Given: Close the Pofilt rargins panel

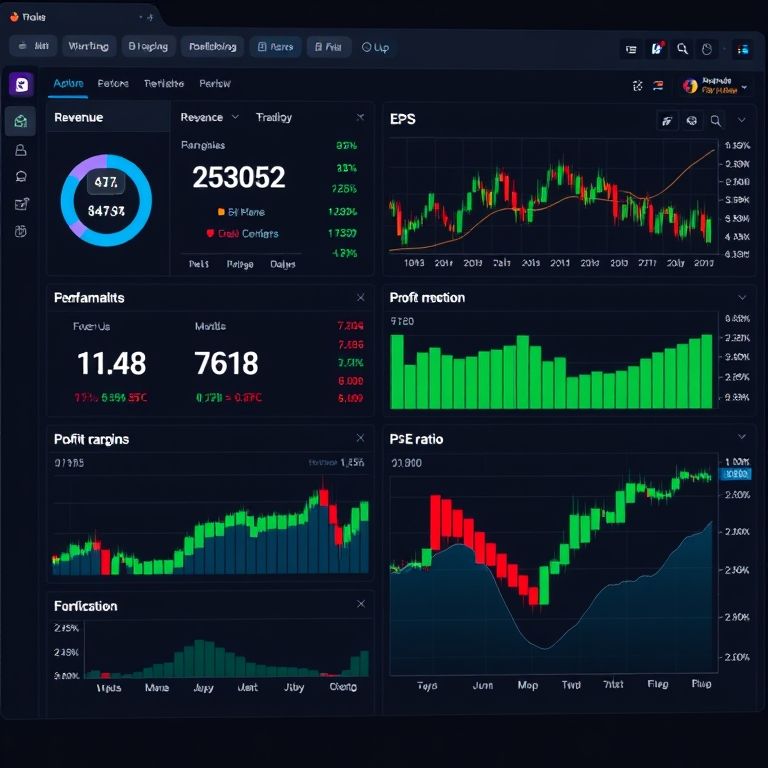Looking at the screenshot, I should 360,438.
